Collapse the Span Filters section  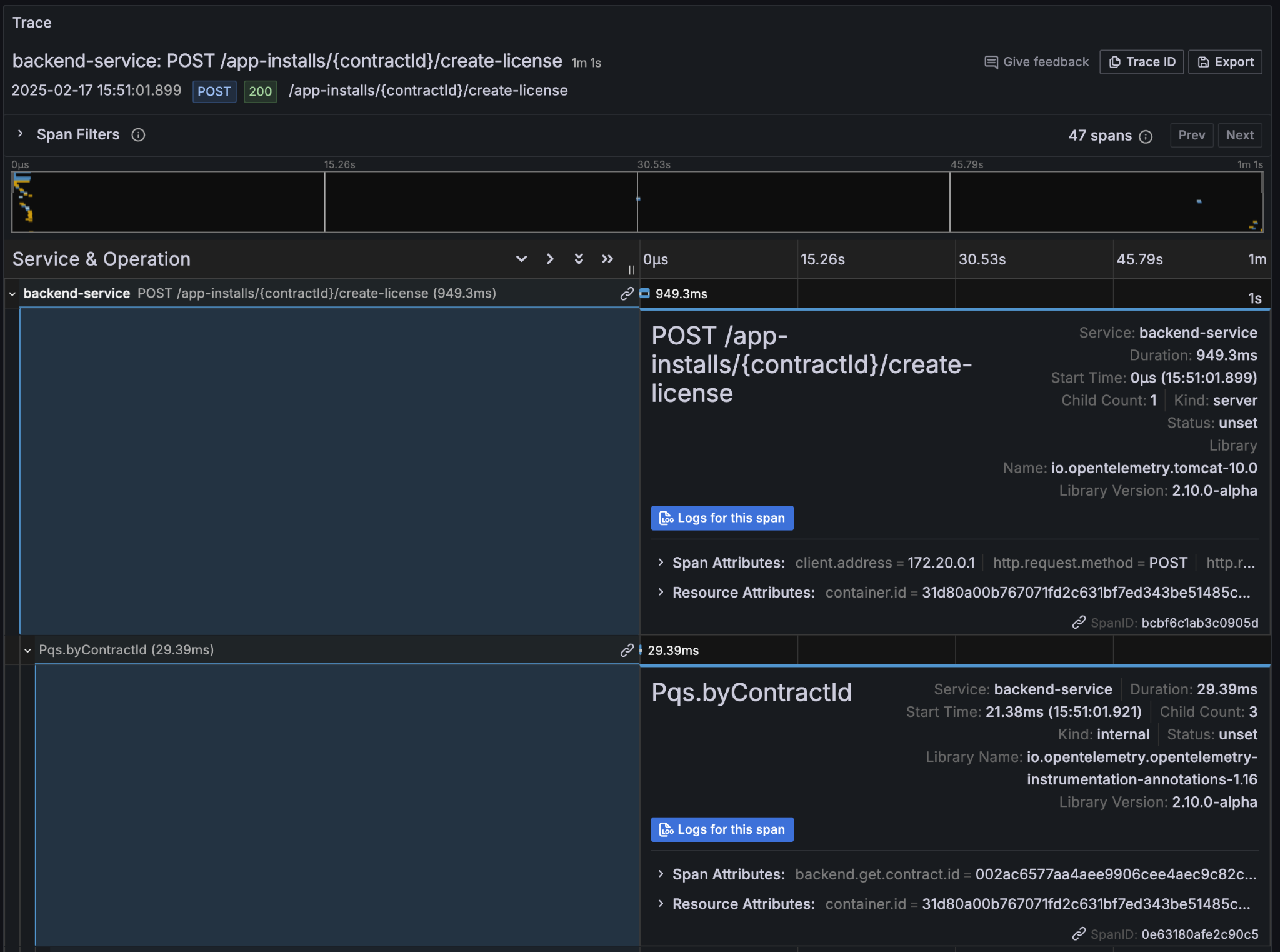(21, 134)
